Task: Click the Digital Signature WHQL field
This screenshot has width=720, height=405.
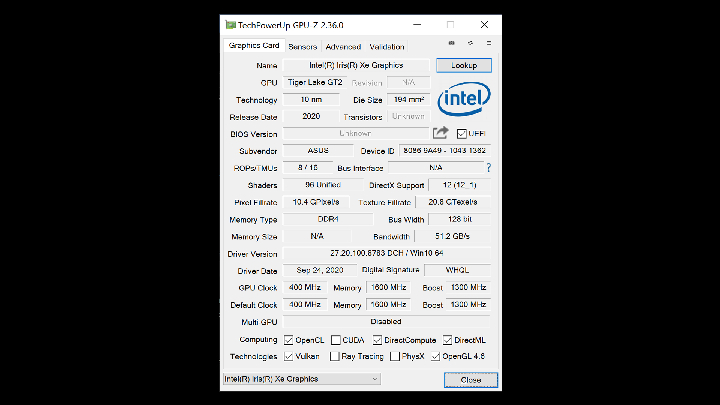Action: [x=457, y=270]
